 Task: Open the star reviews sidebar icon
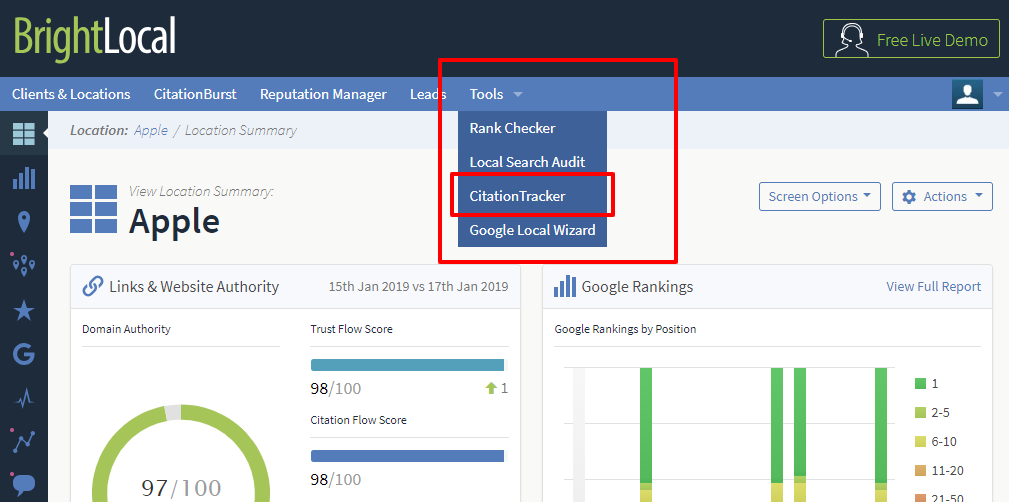coord(24,310)
